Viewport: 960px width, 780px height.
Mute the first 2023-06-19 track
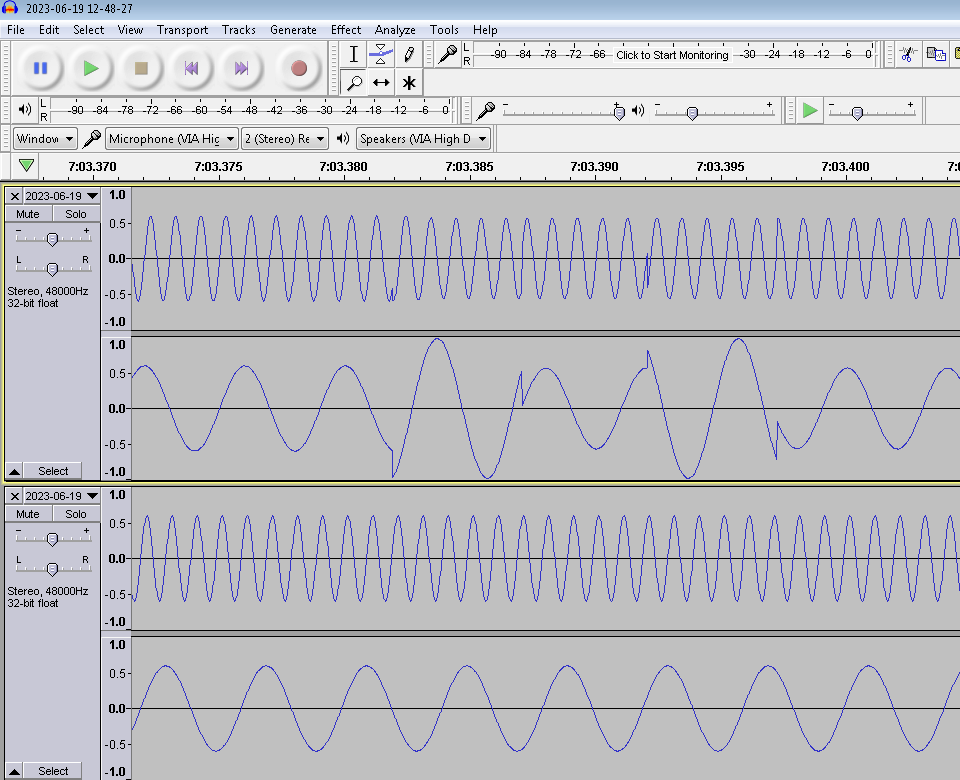(26, 213)
